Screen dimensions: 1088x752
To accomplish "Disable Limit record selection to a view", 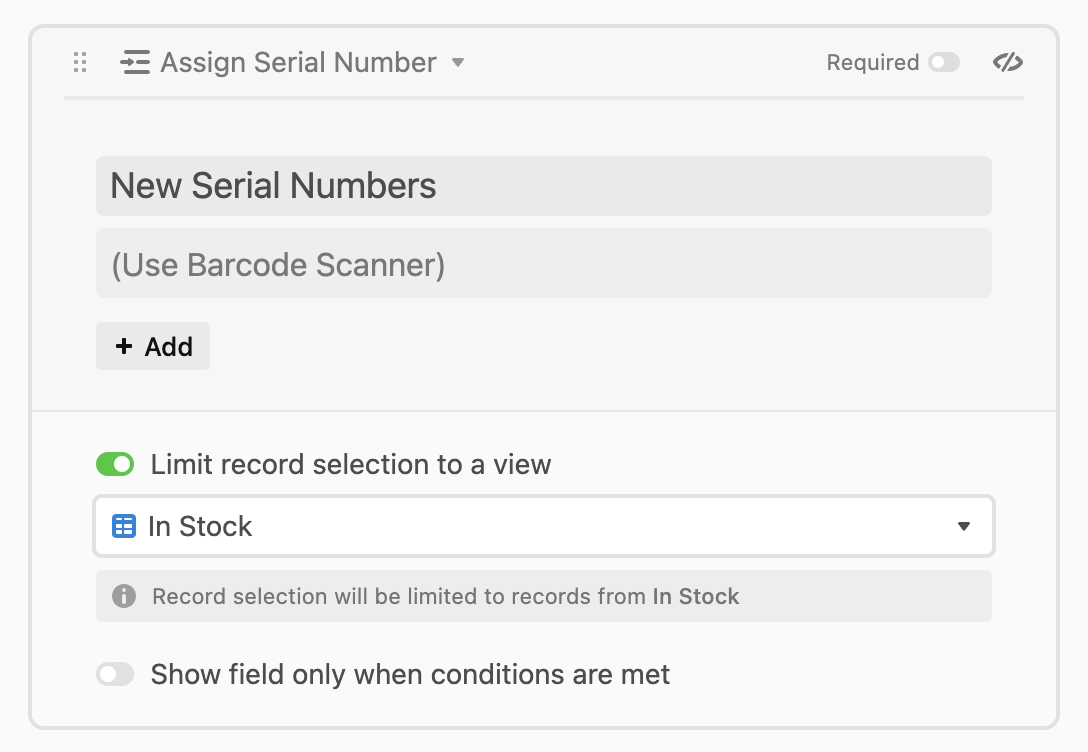I will click(115, 464).
